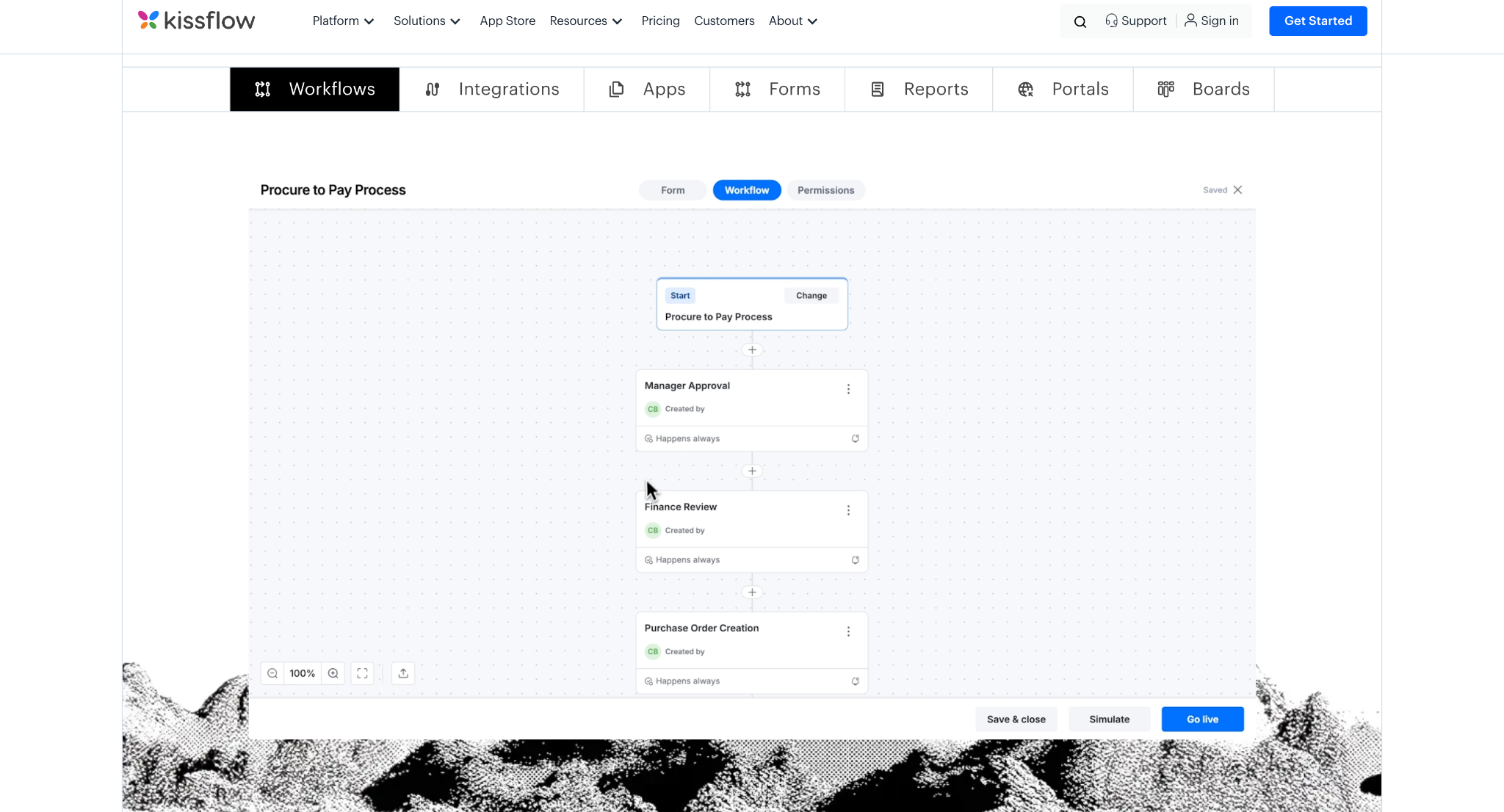Click refresh icon on Manager Approval step
The image size is (1504, 812).
855,438
